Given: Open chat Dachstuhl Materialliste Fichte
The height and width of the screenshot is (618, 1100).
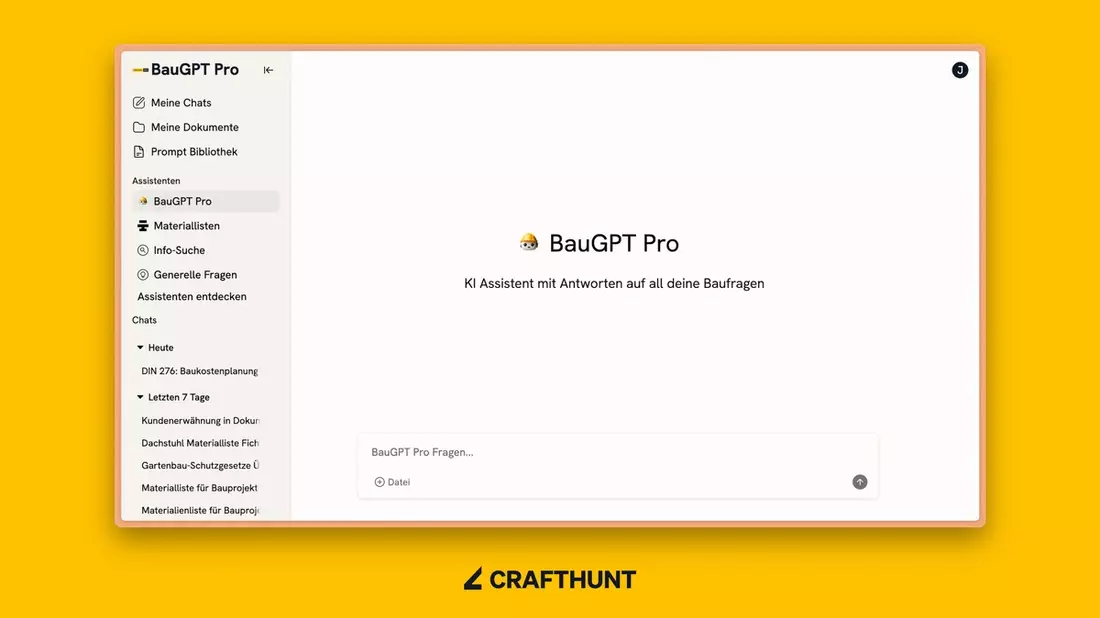Looking at the screenshot, I should [200, 443].
